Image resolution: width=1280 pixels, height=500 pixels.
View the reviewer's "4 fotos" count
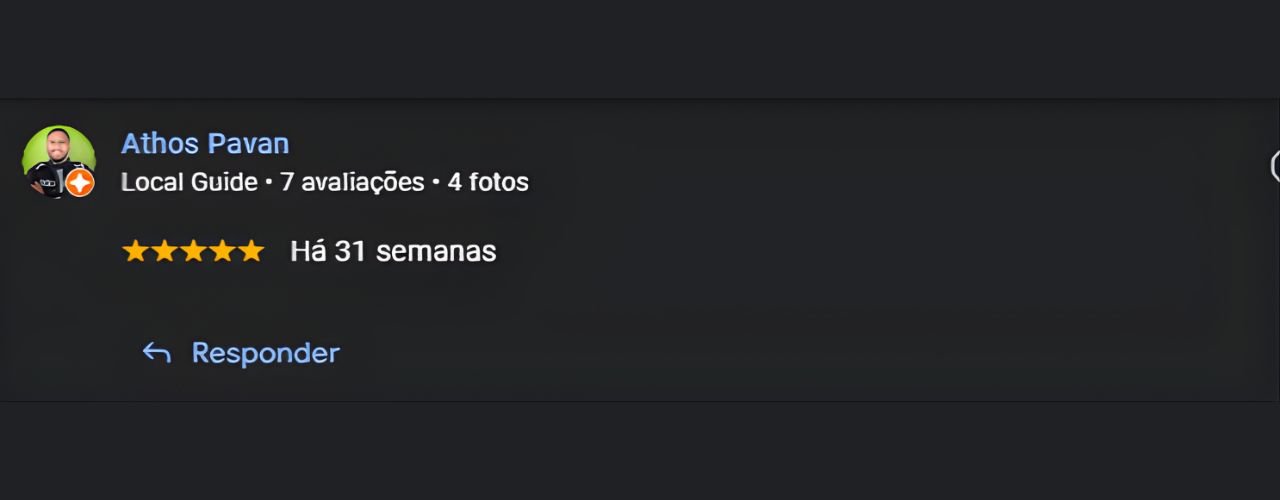tap(488, 183)
